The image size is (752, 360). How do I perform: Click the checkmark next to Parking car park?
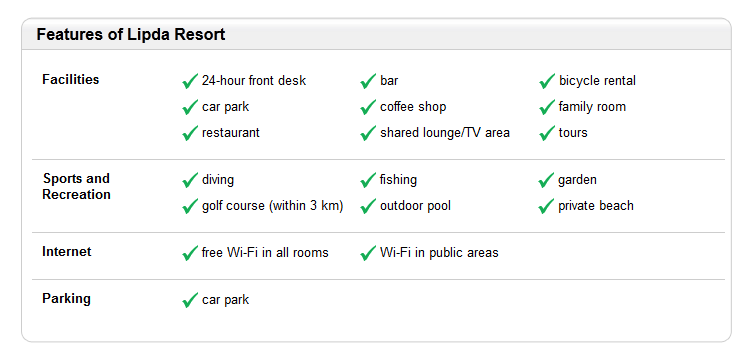190,300
